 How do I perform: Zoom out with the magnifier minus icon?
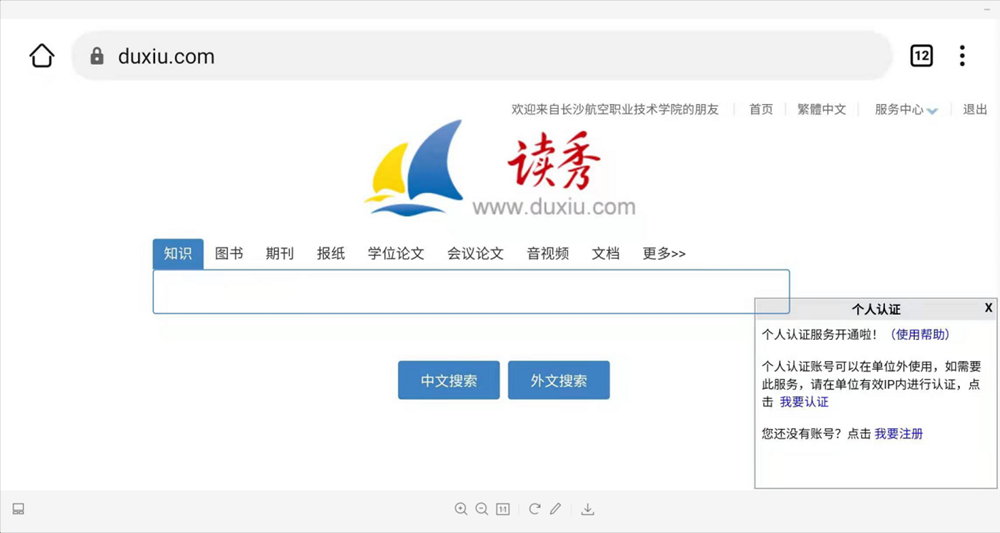coord(482,509)
